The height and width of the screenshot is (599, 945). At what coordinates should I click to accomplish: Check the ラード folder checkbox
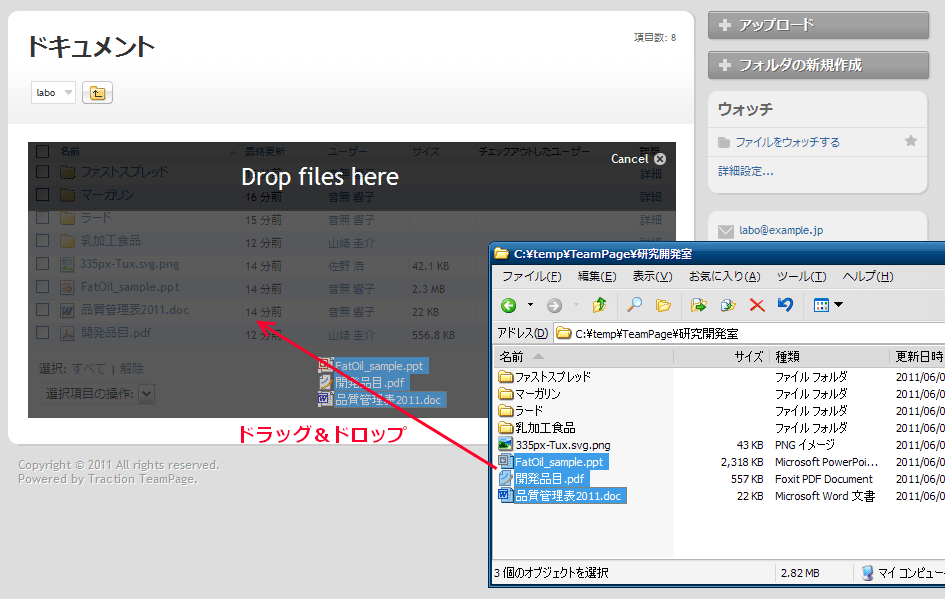[x=42, y=218]
